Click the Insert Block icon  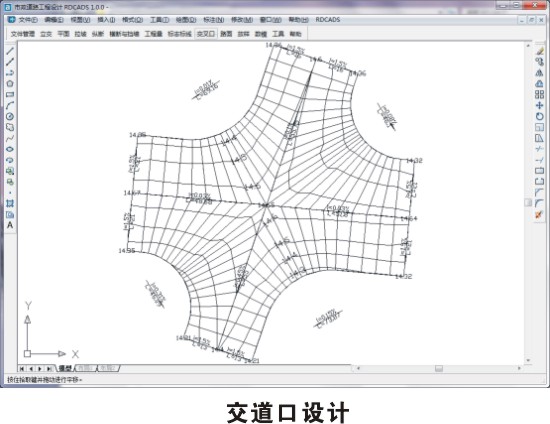click(10, 171)
